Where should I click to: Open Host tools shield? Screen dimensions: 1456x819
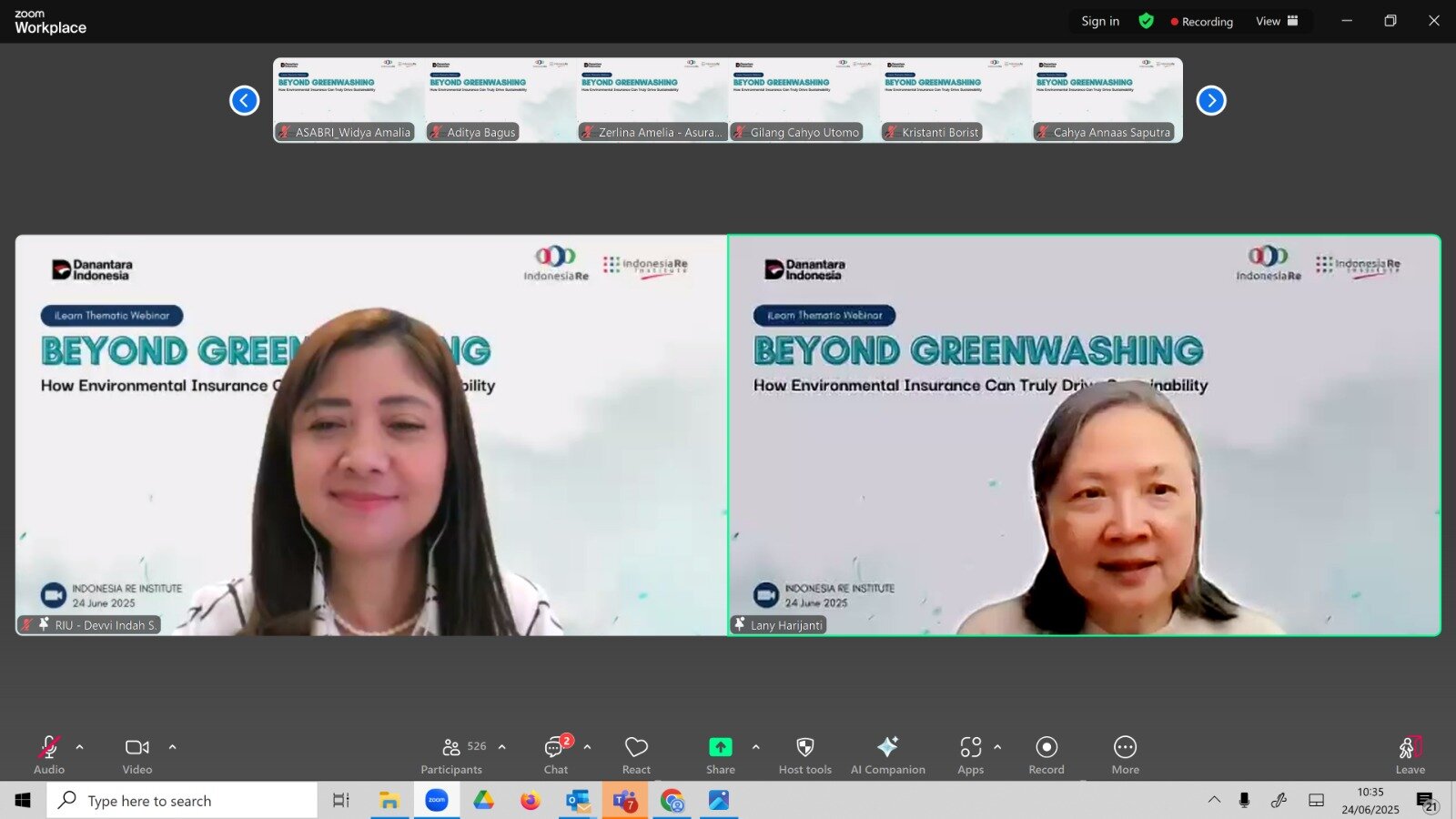pos(805,755)
